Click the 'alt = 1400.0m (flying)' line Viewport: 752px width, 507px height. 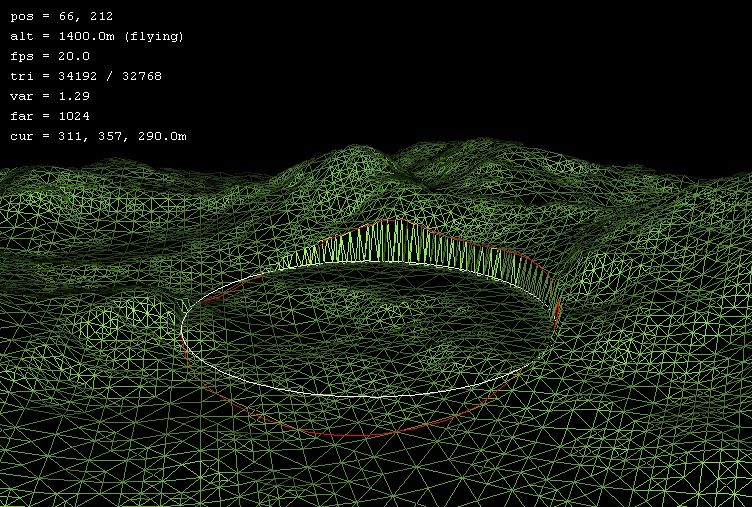point(96,36)
